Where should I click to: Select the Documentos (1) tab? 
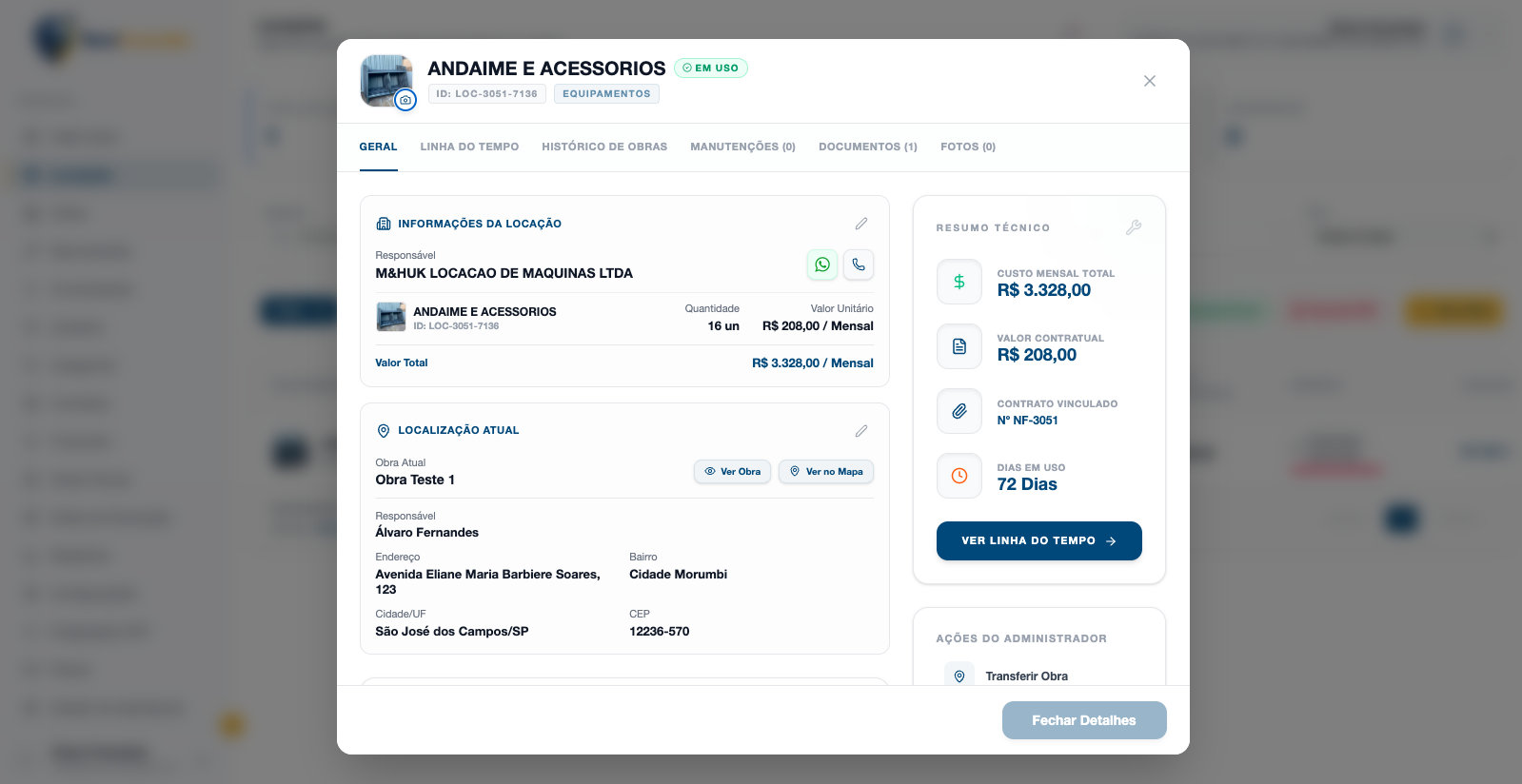coord(868,147)
